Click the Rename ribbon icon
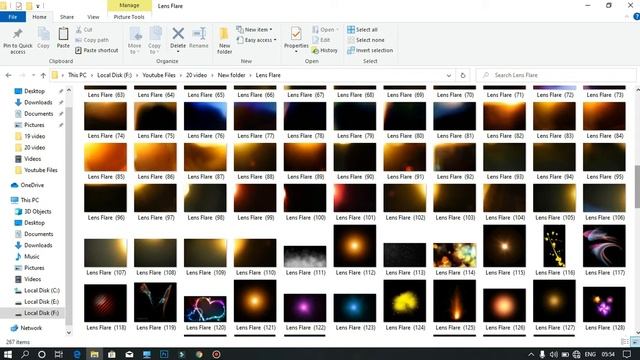This screenshot has width=640, height=360. (x=199, y=34)
